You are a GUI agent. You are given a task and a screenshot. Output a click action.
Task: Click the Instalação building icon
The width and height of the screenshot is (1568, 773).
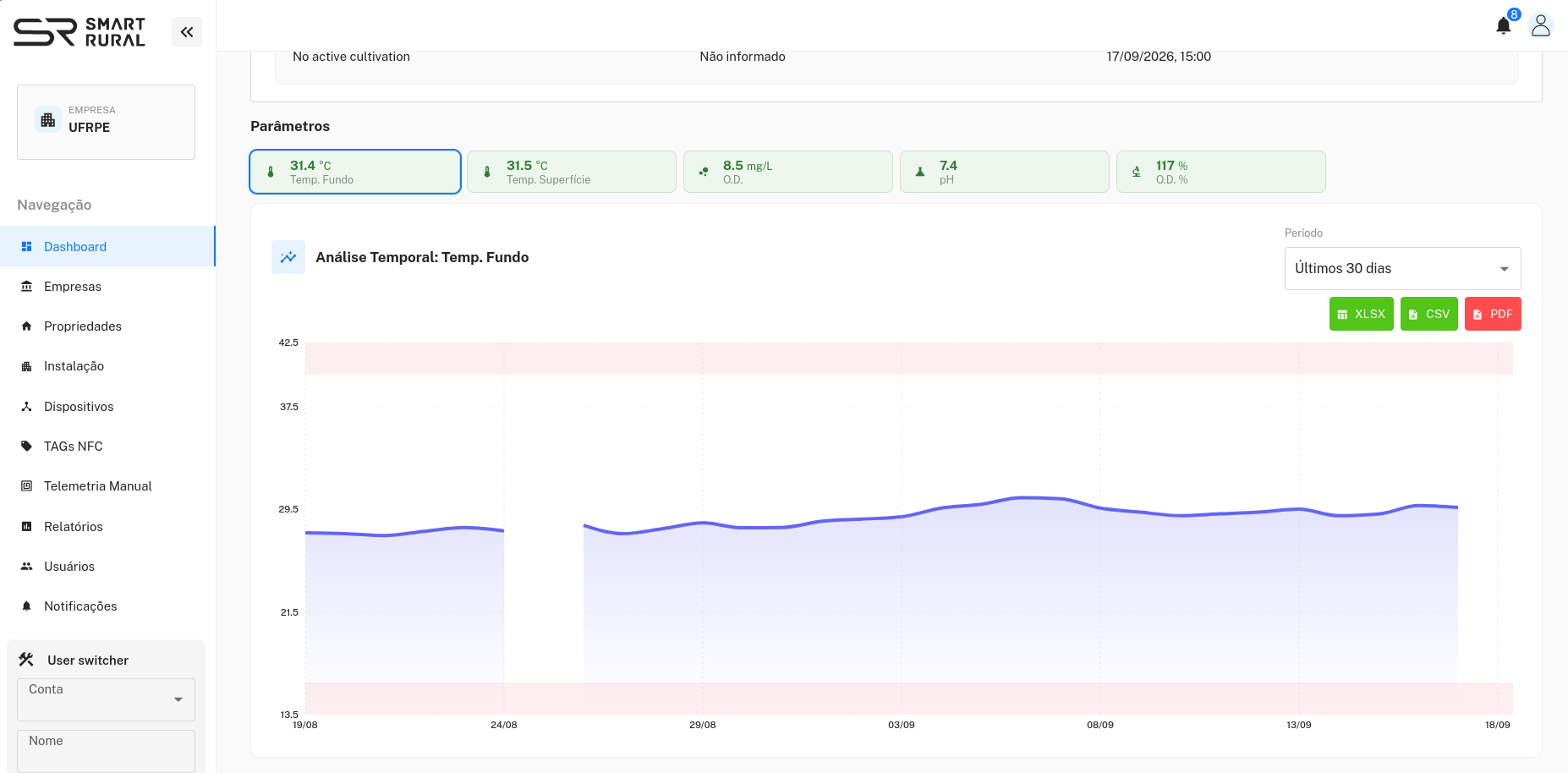pyautogui.click(x=26, y=366)
